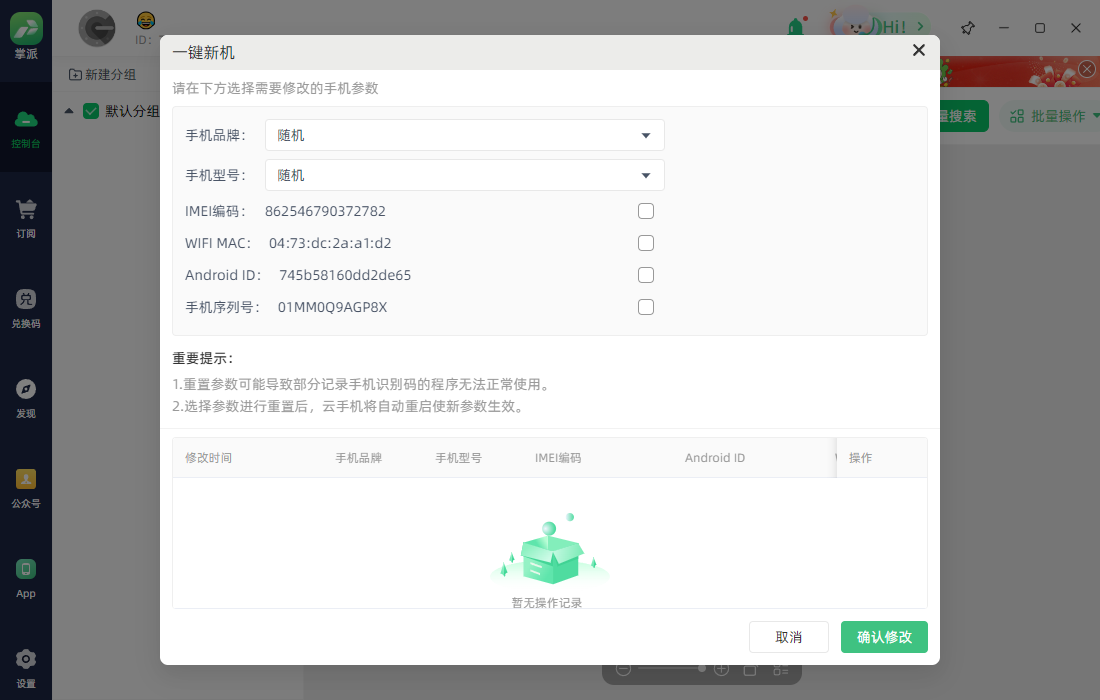Close the 一键新机 dialog with X
Screen dimensions: 1100x700
click(919, 51)
